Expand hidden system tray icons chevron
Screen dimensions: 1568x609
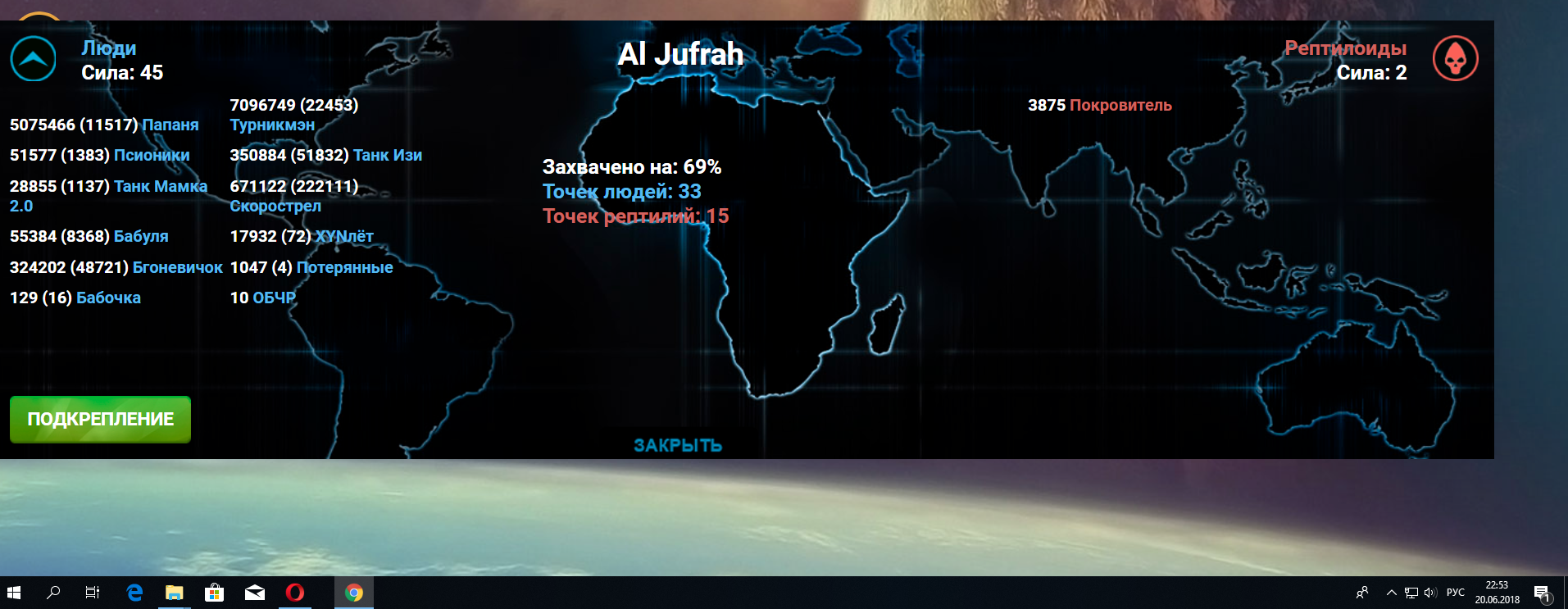(x=1391, y=593)
